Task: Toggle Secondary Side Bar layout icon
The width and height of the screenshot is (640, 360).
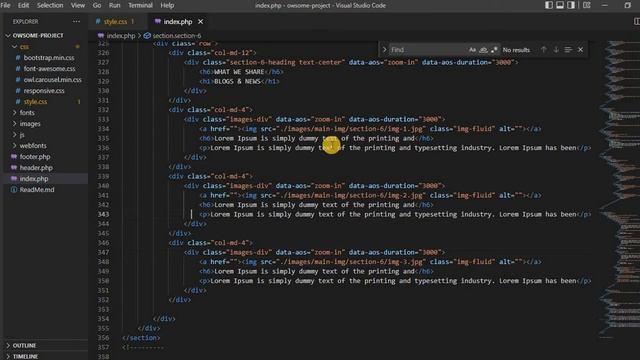Action: pyautogui.click(x=571, y=5)
